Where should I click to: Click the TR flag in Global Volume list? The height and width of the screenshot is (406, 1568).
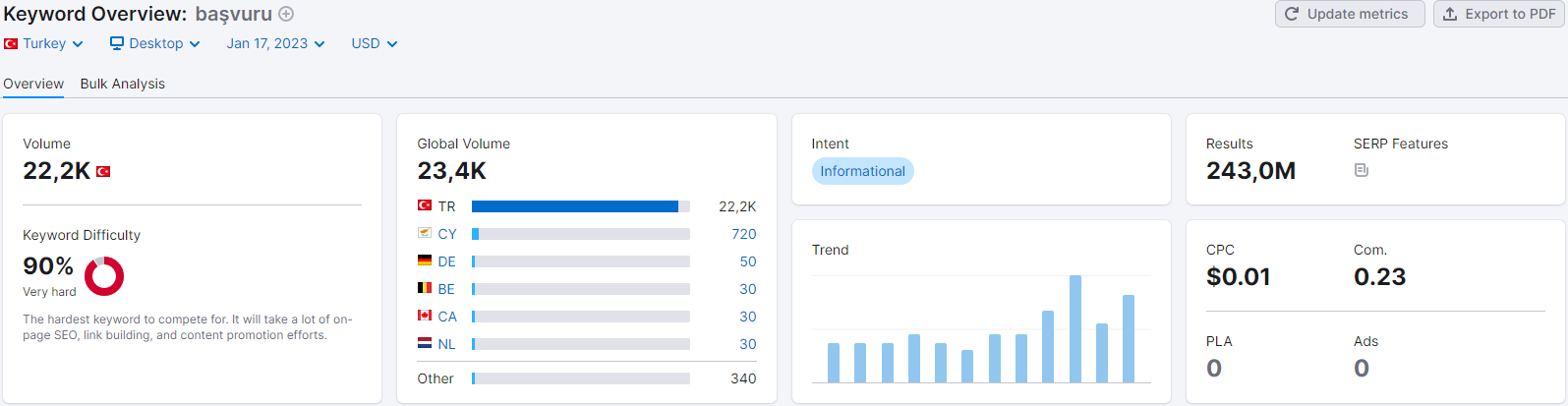pyautogui.click(x=425, y=205)
